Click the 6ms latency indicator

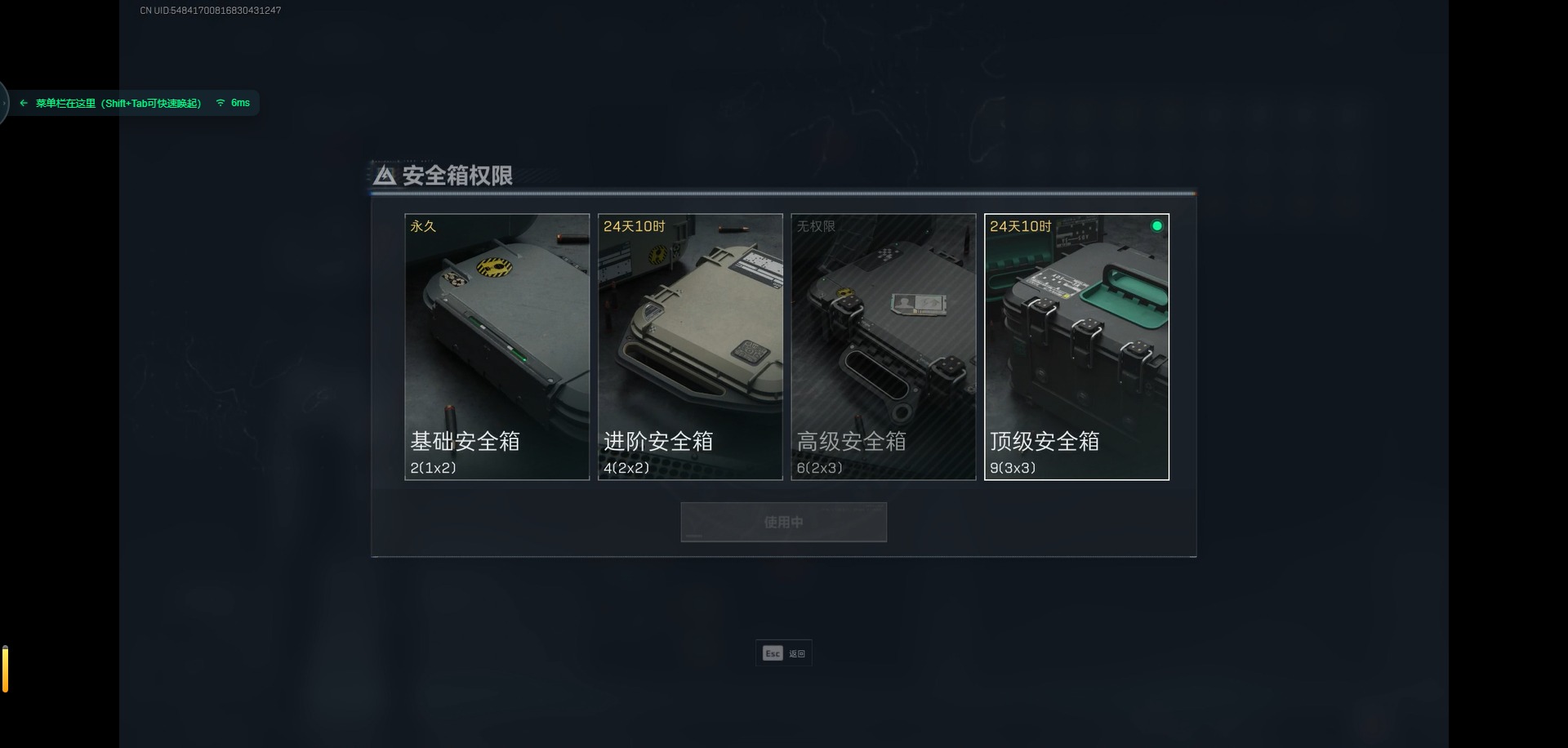(x=240, y=103)
